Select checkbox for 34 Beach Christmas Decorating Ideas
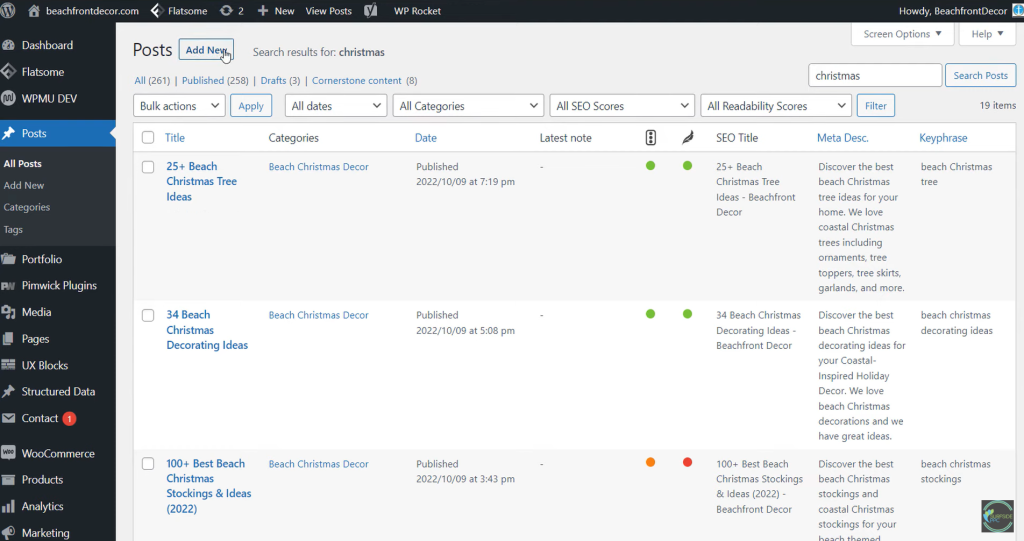 tap(148, 315)
